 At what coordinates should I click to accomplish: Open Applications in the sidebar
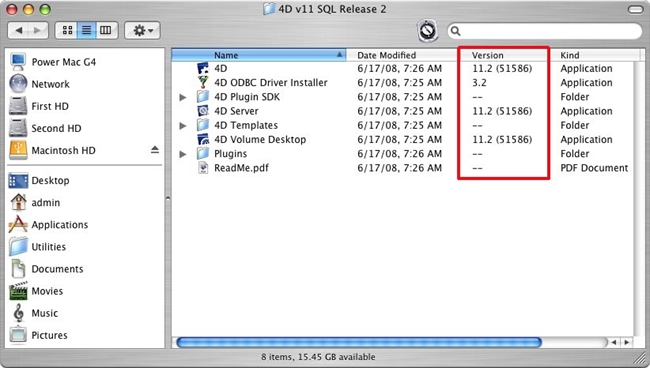60,225
